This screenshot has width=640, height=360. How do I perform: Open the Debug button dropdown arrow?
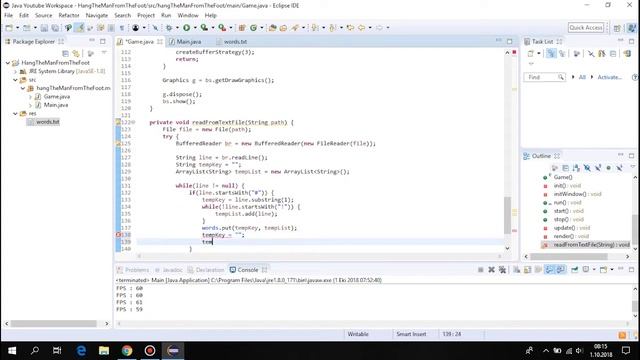[177, 28]
